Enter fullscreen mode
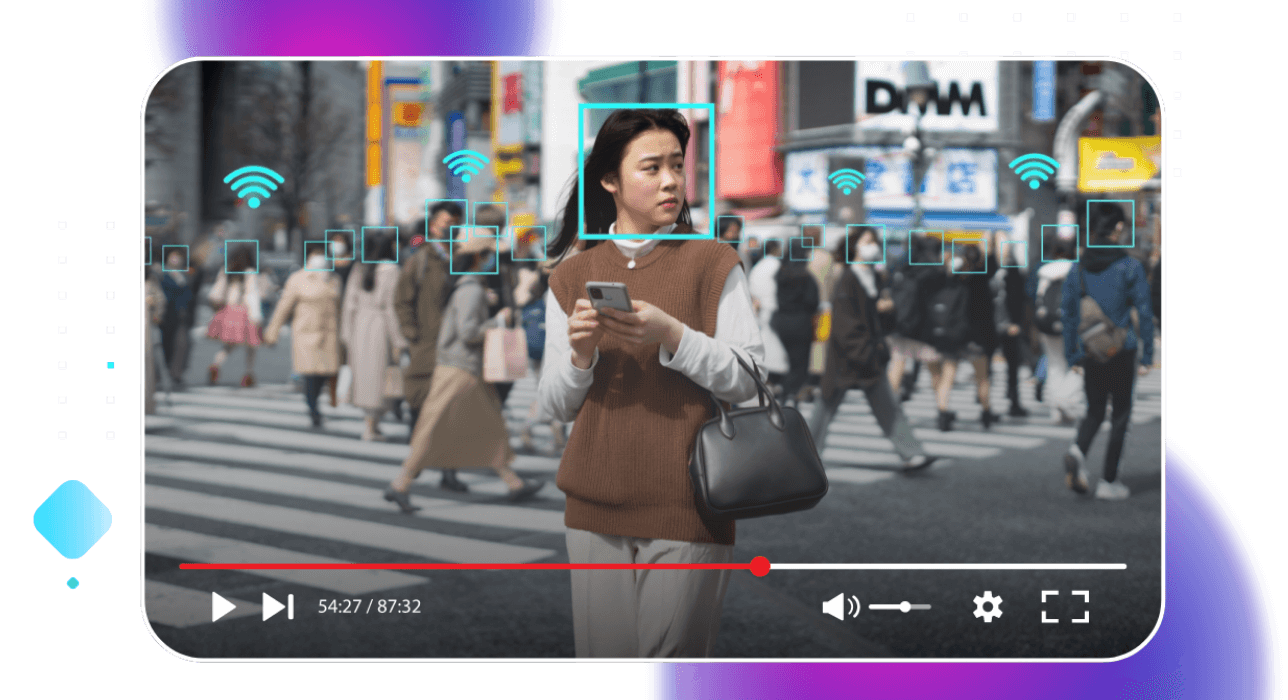The width and height of the screenshot is (1288, 700). 1065,606
